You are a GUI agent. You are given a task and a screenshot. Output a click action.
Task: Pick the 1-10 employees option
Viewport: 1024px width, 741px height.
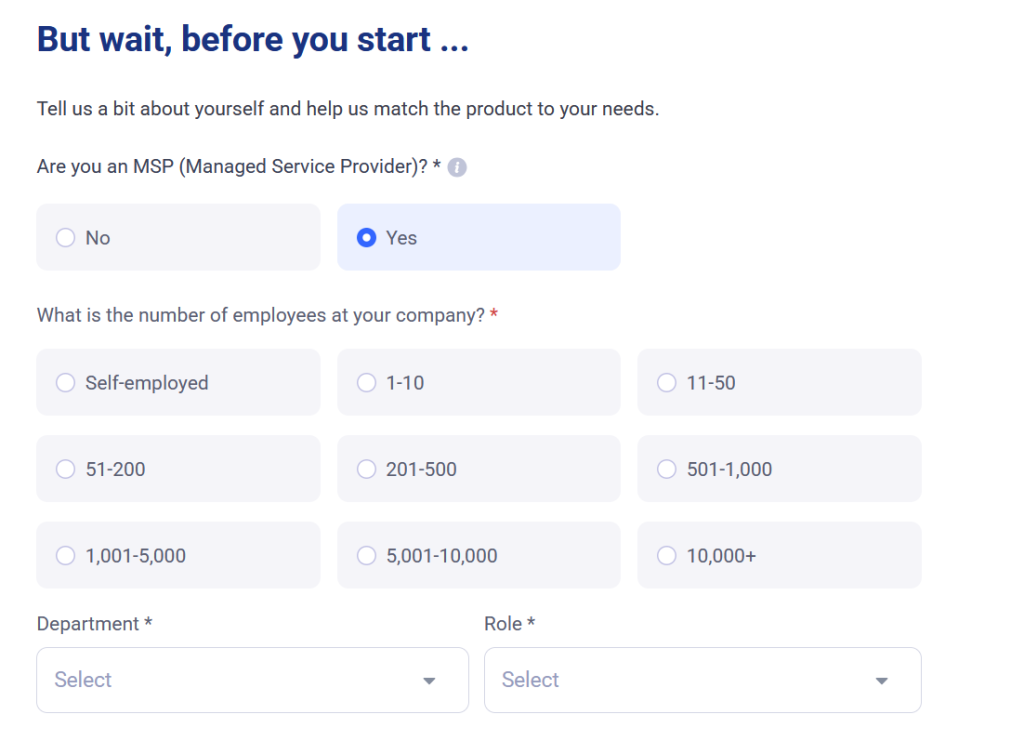tap(367, 383)
